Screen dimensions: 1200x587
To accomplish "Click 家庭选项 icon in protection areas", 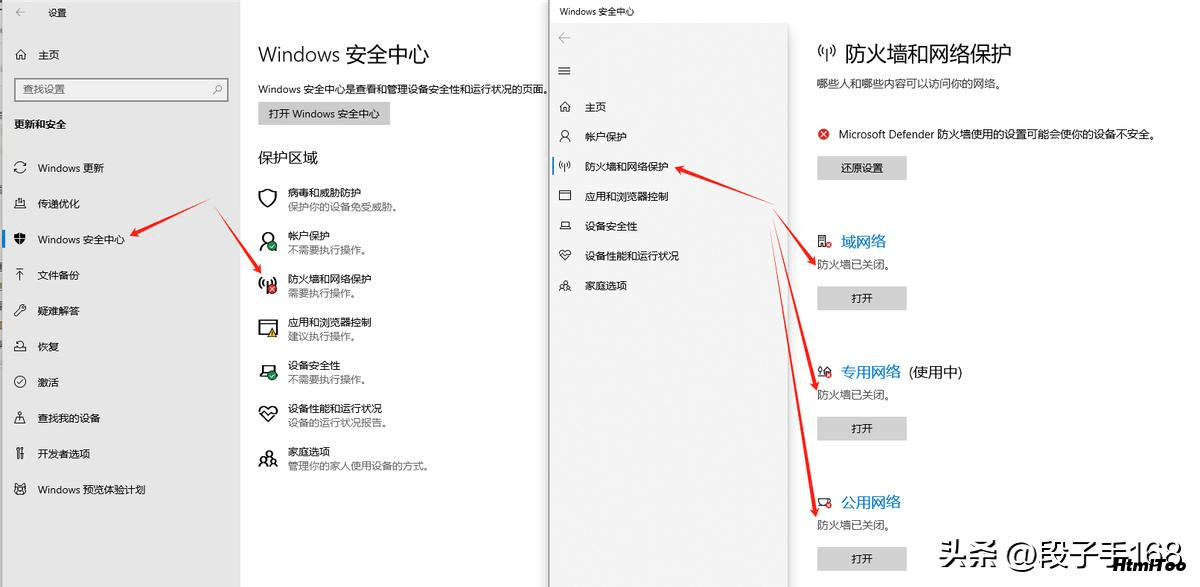I will (267, 458).
